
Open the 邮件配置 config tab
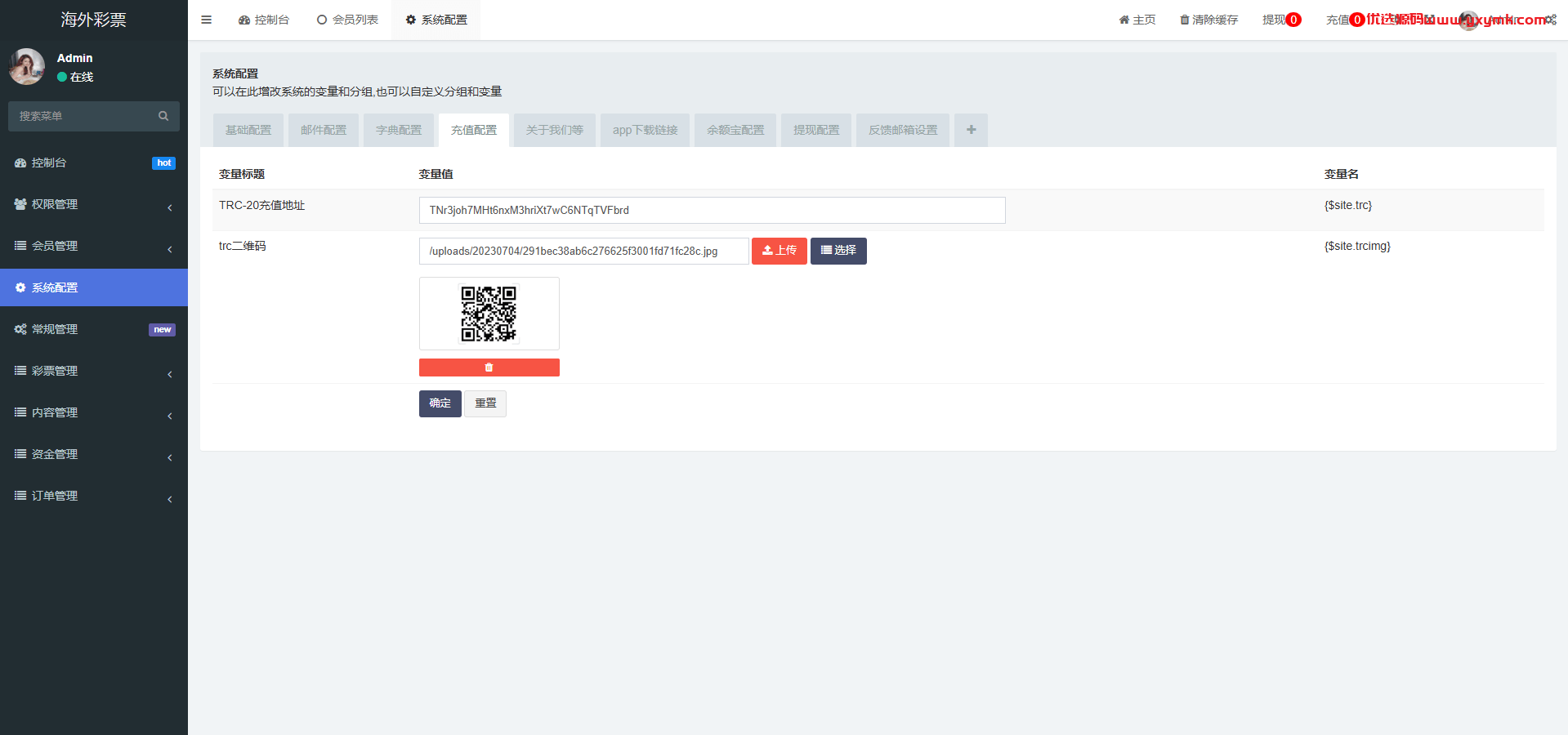click(x=324, y=130)
